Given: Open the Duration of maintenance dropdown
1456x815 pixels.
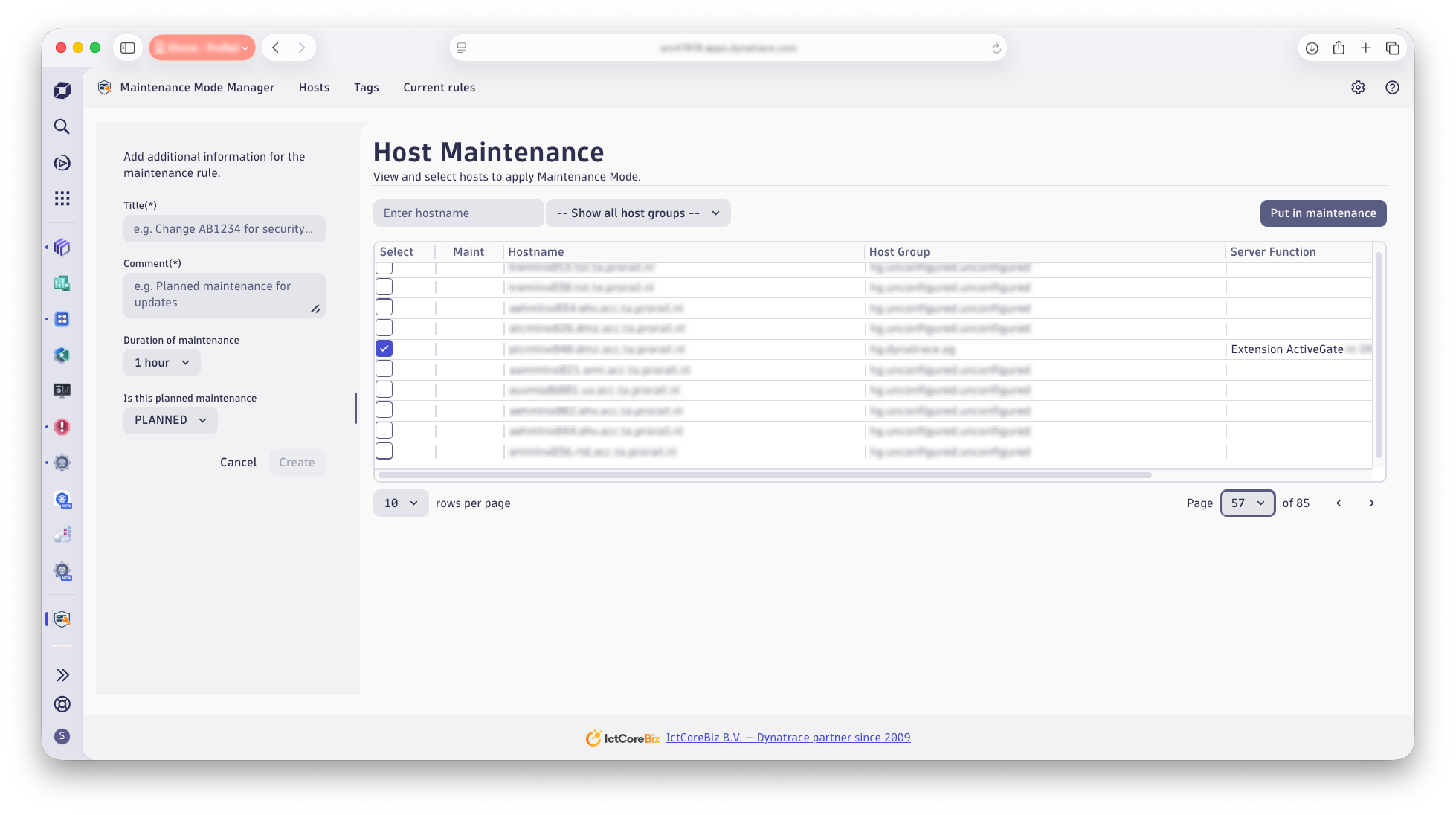Looking at the screenshot, I should click(x=161, y=362).
